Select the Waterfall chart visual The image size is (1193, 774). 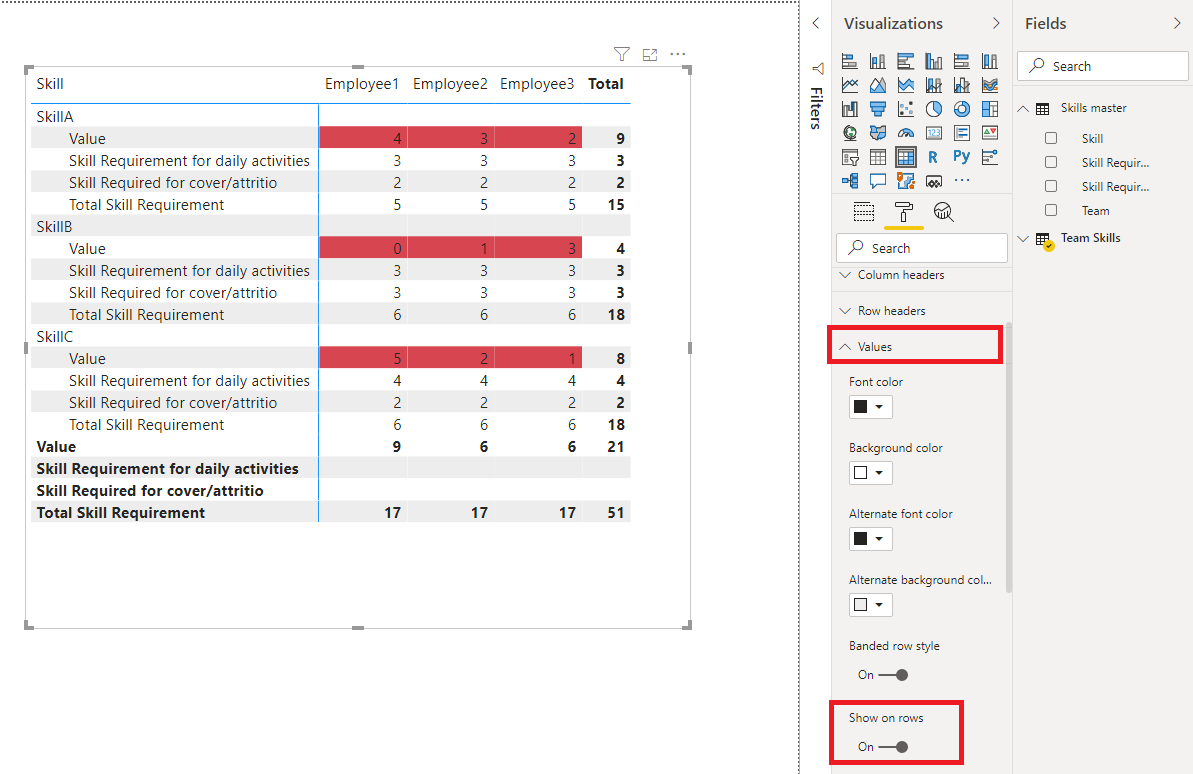pos(850,109)
